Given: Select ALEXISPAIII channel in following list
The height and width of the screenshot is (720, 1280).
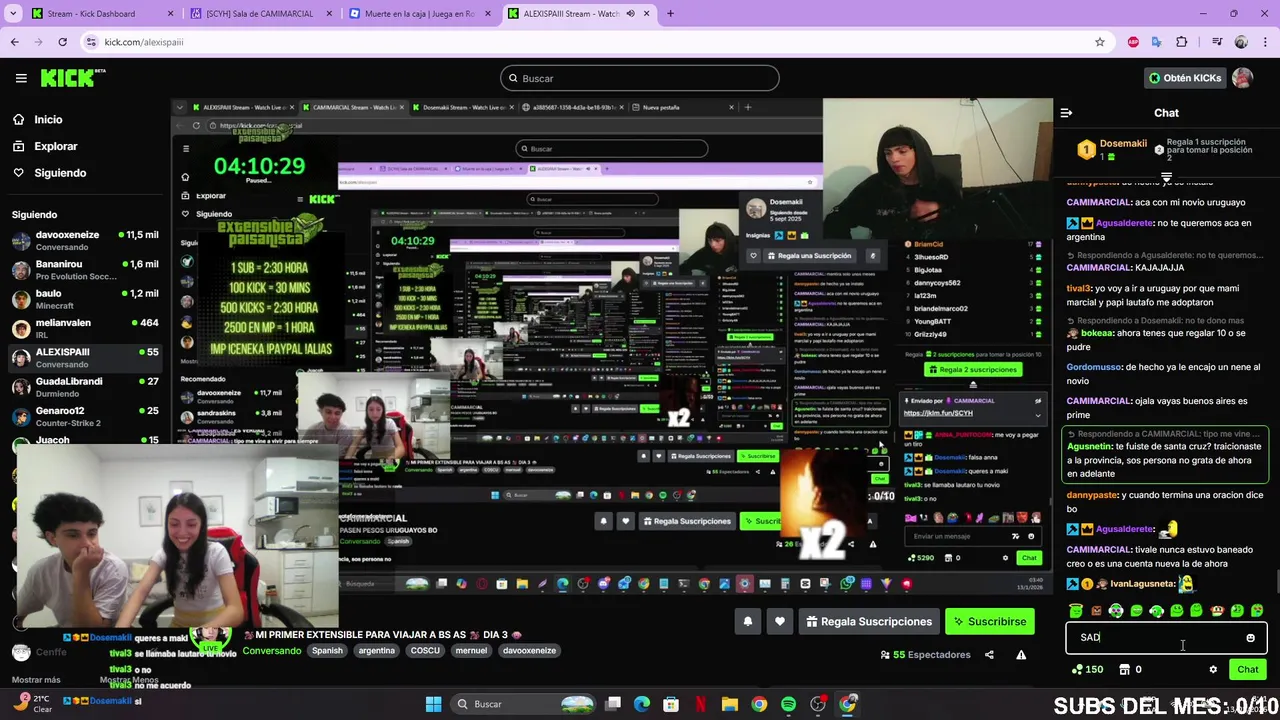Looking at the screenshot, I should click(x=85, y=357).
